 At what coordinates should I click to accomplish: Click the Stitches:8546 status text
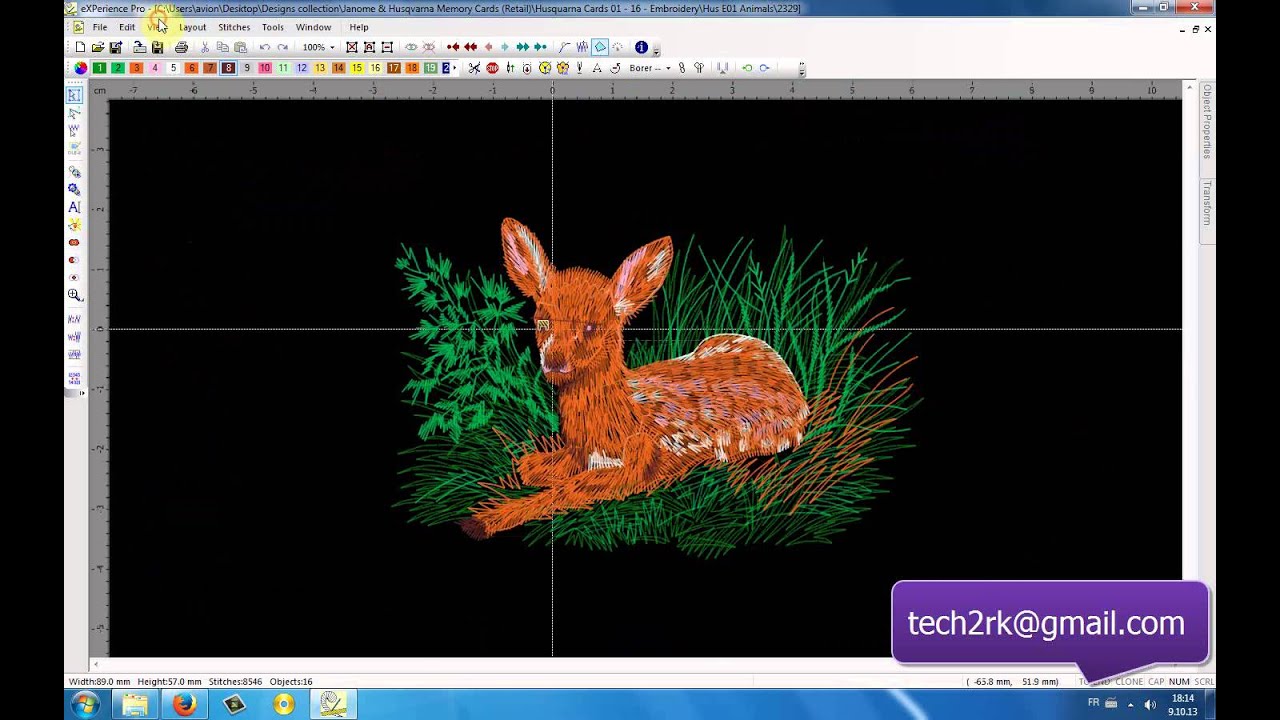point(235,682)
